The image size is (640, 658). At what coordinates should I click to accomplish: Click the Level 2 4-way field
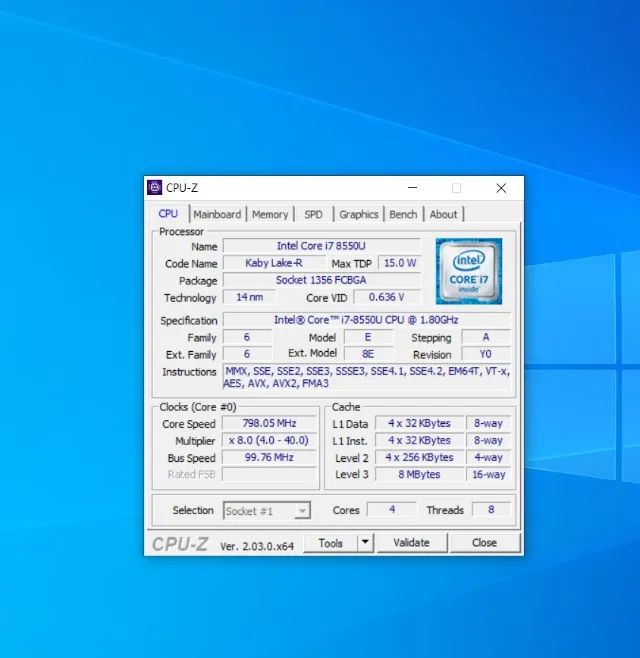(x=488, y=457)
